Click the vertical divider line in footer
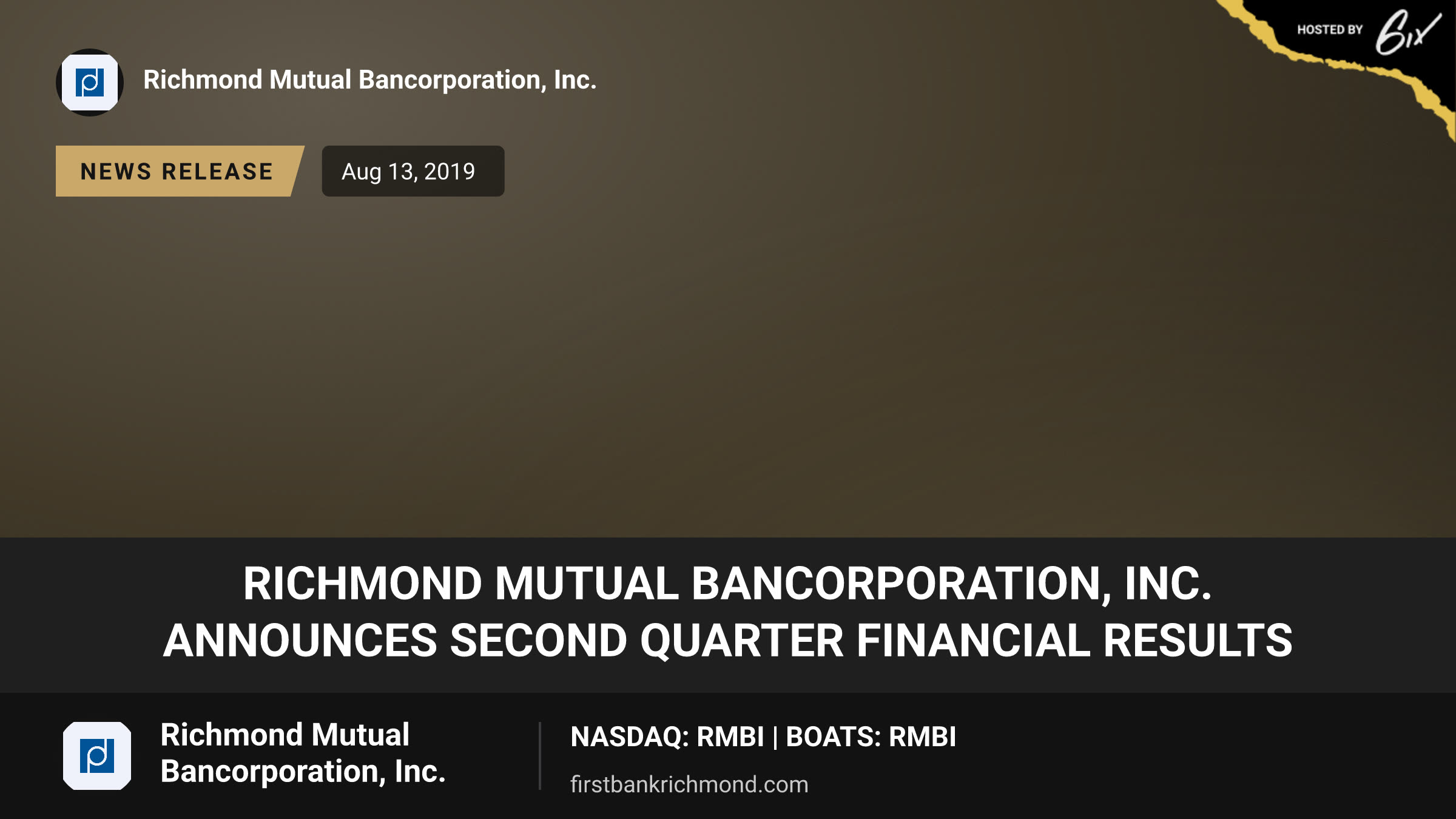The height and width of the screenshot is (819, 1456). point(539,756)
